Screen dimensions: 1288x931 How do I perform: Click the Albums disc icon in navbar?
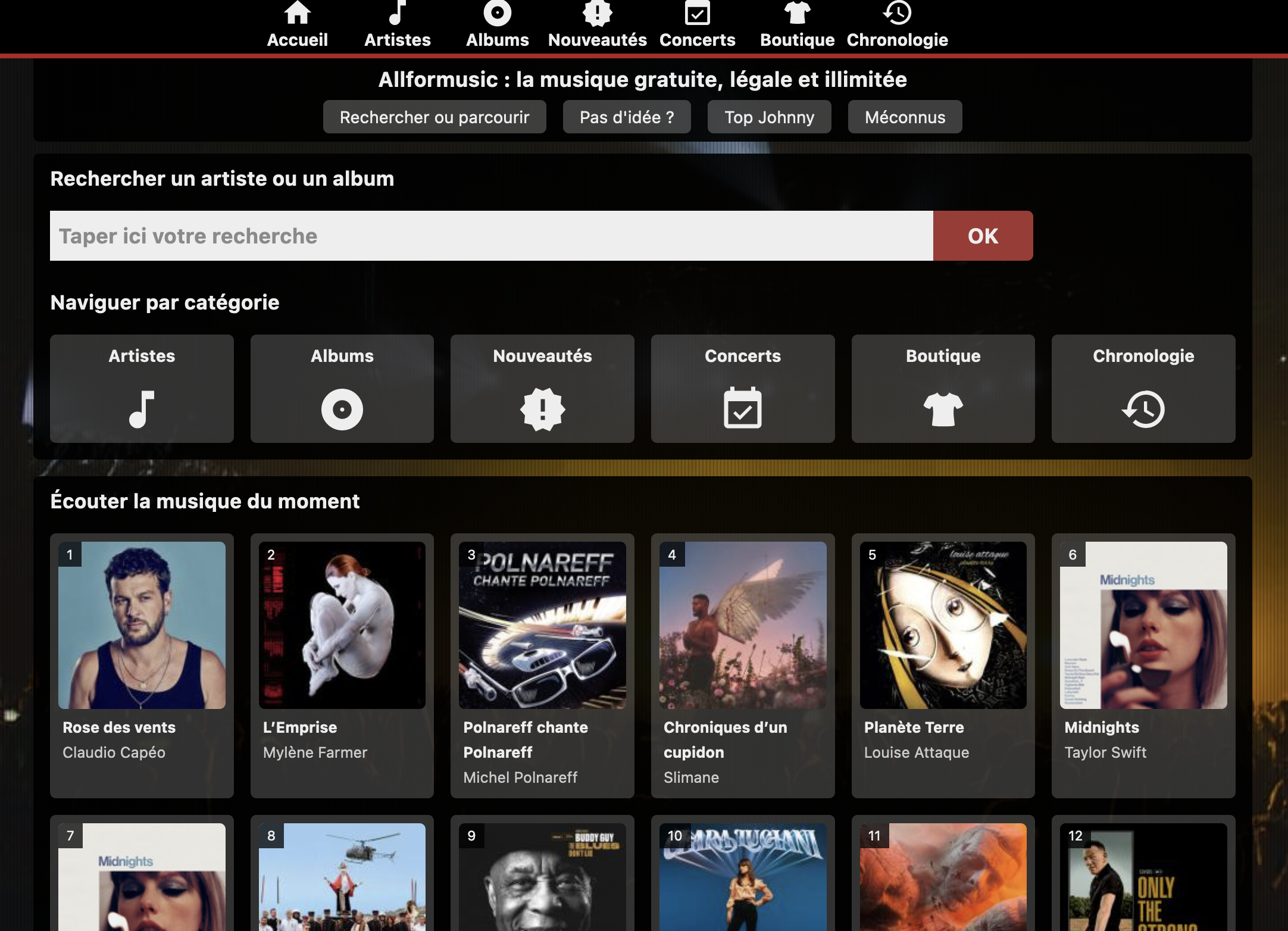pyautogui.click(x=497, y=13)
